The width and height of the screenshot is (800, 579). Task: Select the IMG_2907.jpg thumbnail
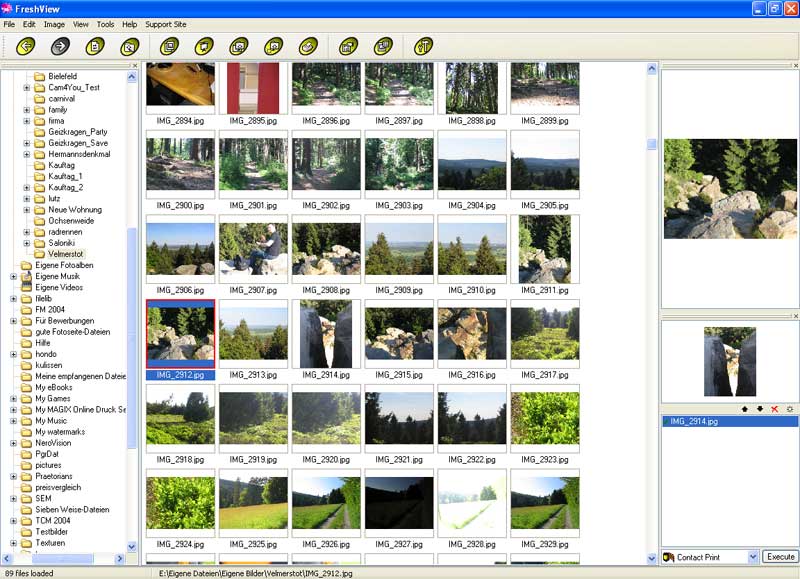coord(253,250)
